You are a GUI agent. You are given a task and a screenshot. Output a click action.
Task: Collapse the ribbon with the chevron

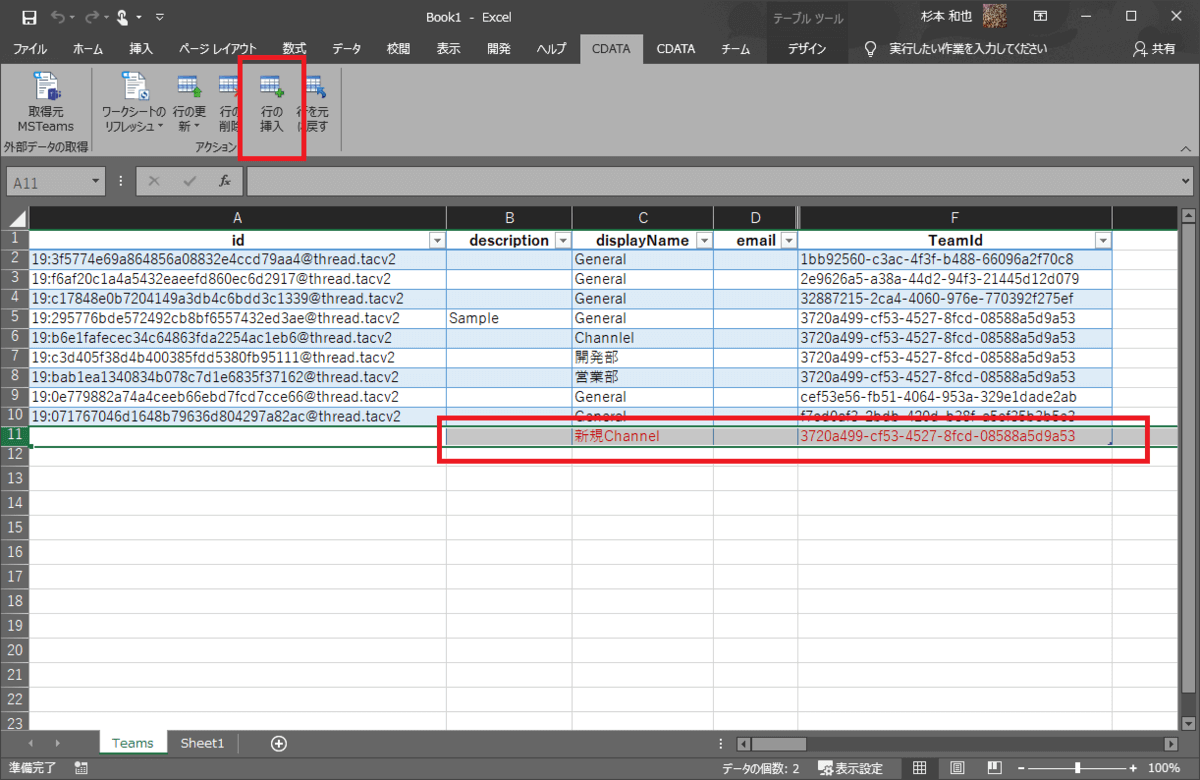coord(1184,147)
